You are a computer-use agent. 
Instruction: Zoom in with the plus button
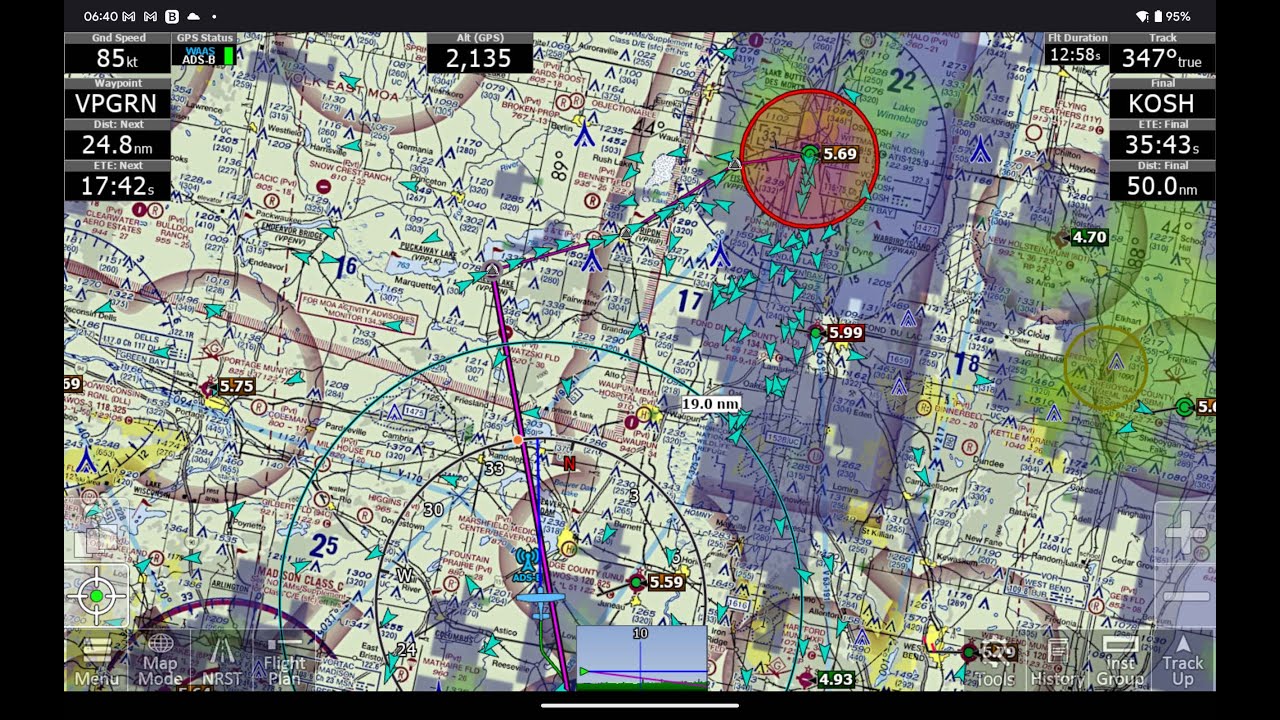click(1185, 532)
